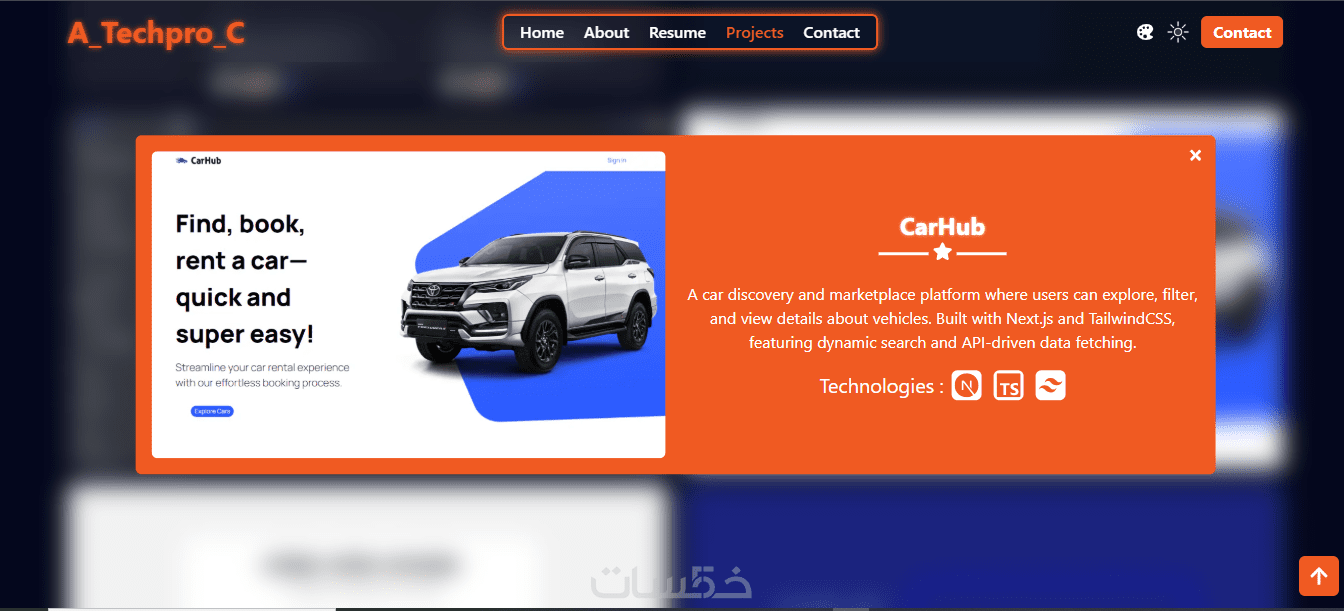Click the A_Techpro_C site logo
Screen dimensions: 1344x611
156,33
